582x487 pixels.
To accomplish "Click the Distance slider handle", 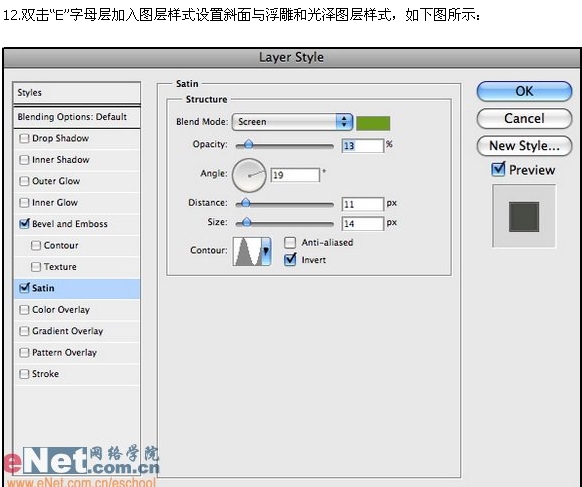I will point(245,203).
